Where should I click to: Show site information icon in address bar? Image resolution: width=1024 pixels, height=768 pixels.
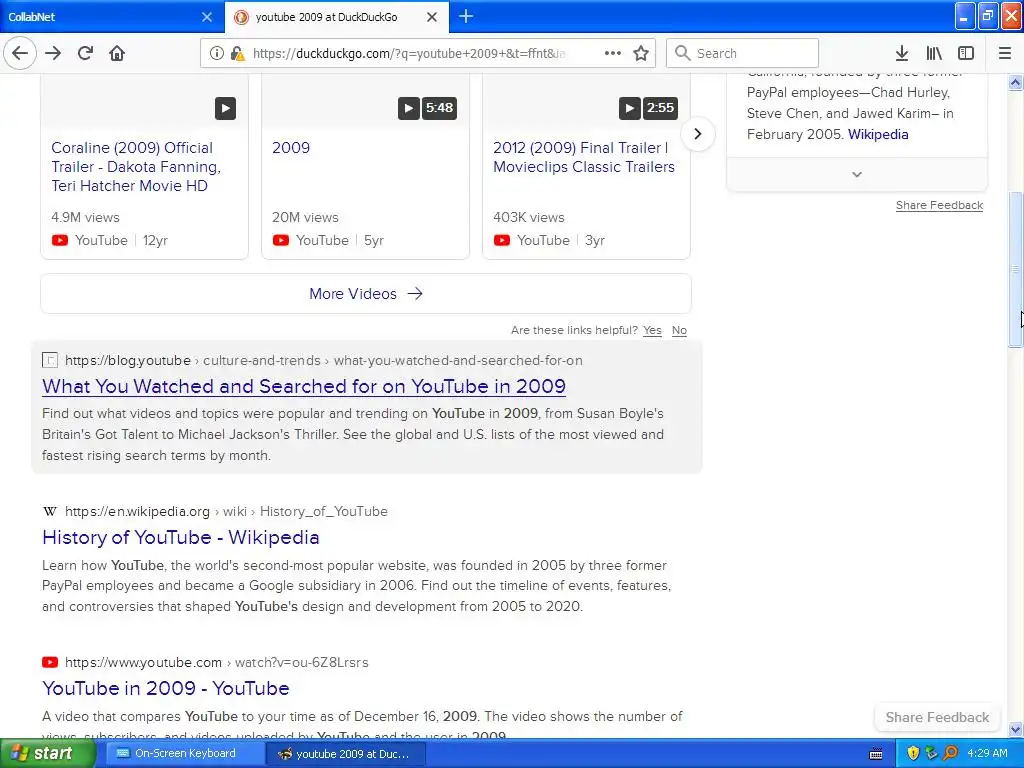216,54
